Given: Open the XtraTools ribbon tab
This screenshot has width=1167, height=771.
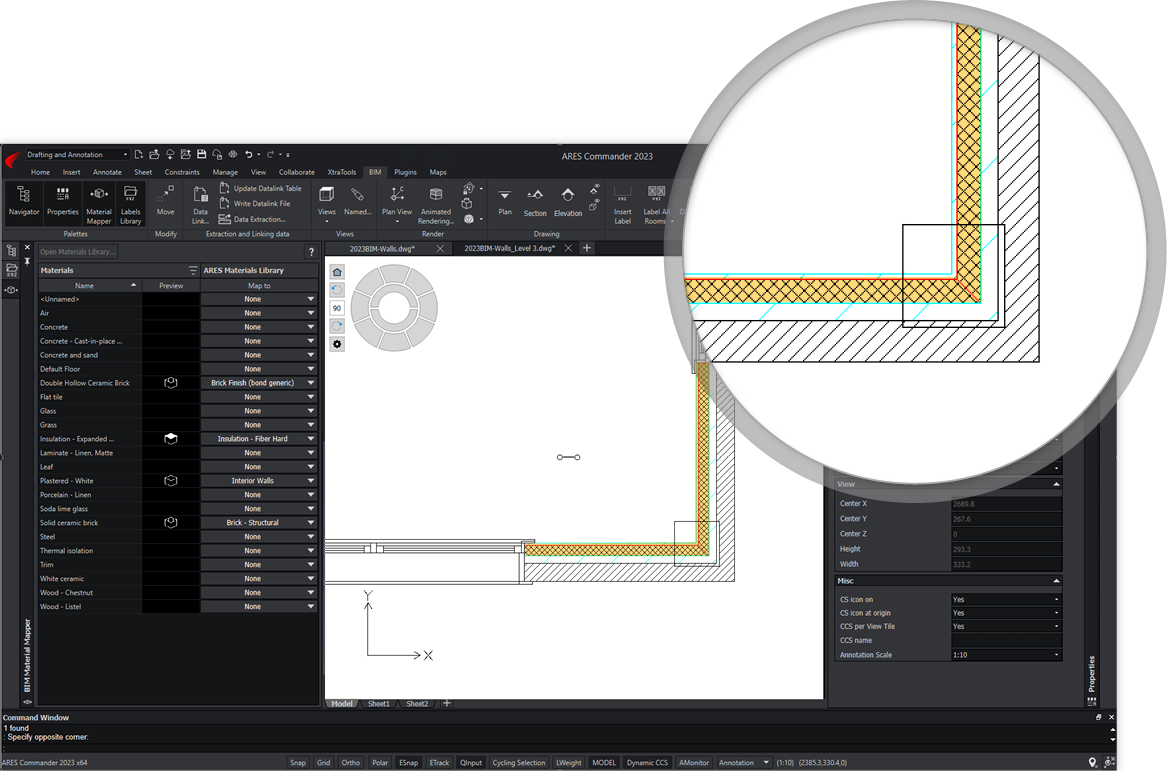Looking at the screenshot, I should [x=342, y=172].
